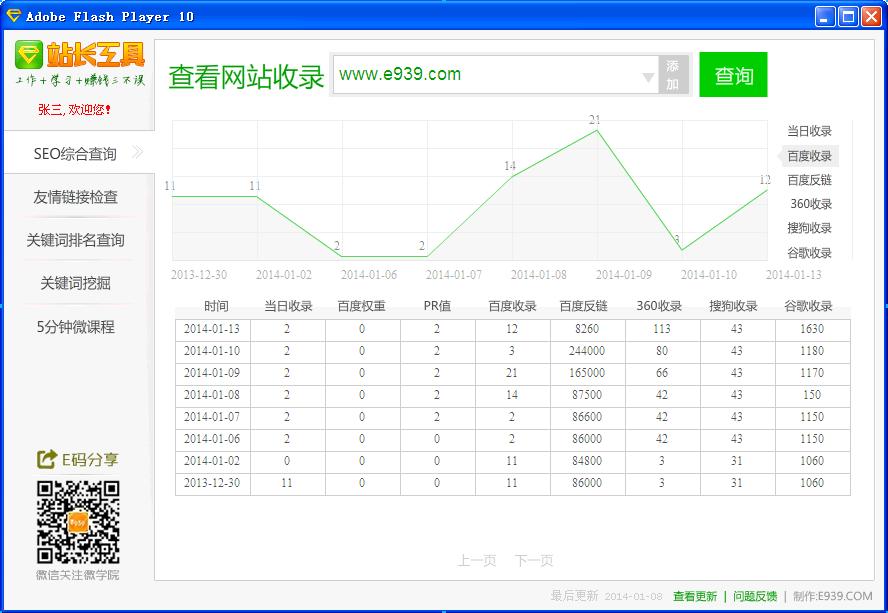Expand the website URL dropdown arrow

[x=647, y=77]
